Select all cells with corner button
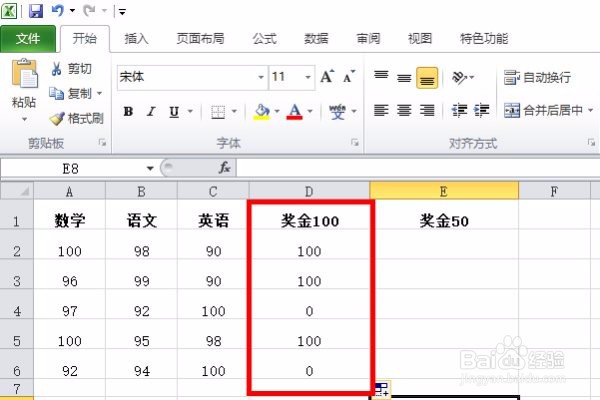600x400 pixels. pos(17,191)
